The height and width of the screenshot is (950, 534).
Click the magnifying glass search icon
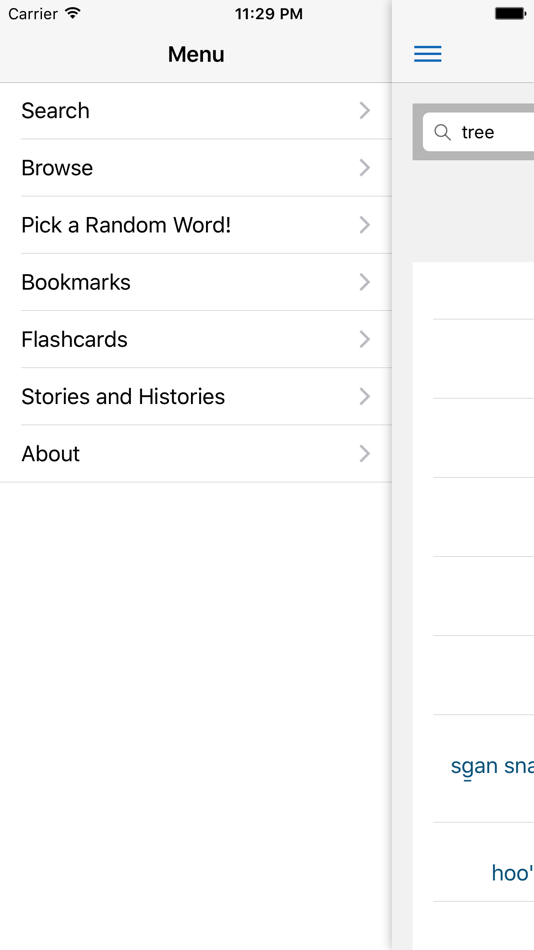coord(443,132)
